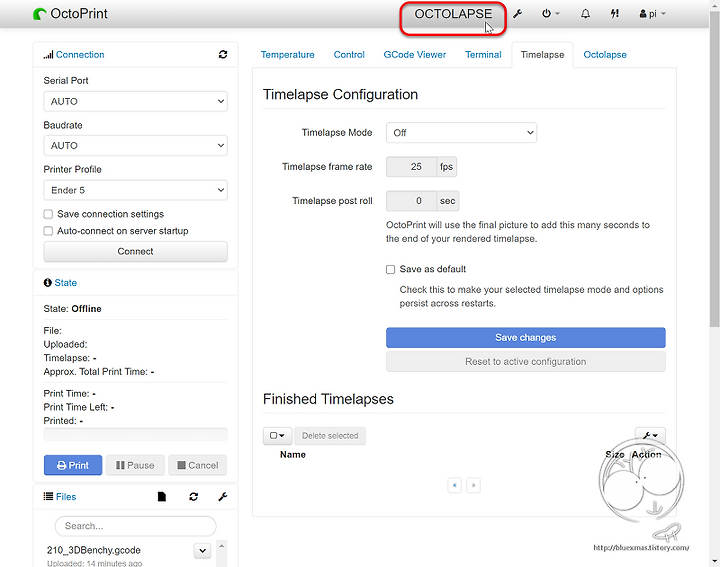Viewport: 720px width, 567px height.
Task: Check the Save as default option
Action: (390, 269)
